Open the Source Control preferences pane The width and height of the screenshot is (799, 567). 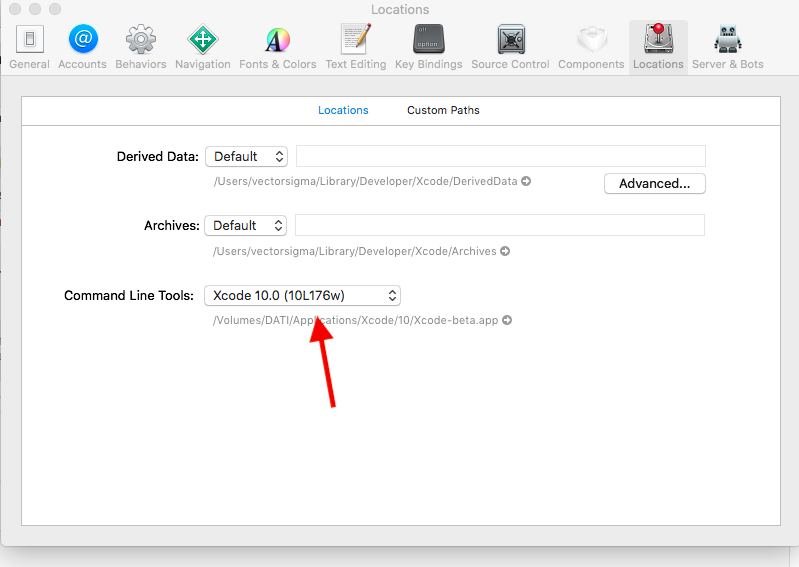511,47
